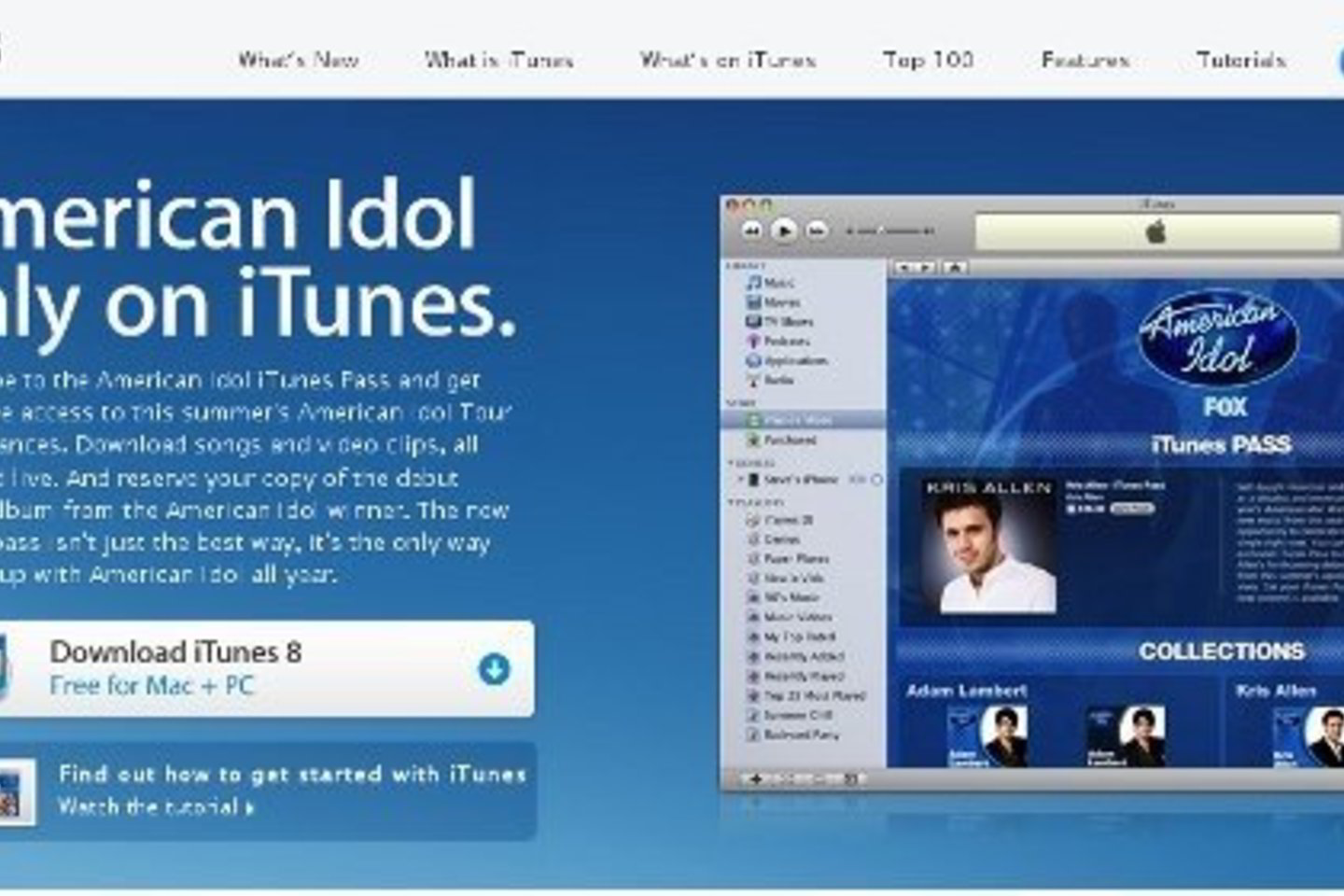This screenshot has width=1344, height=896.
Task: Open the Recently Played playlist
Action: coord(794,676)
